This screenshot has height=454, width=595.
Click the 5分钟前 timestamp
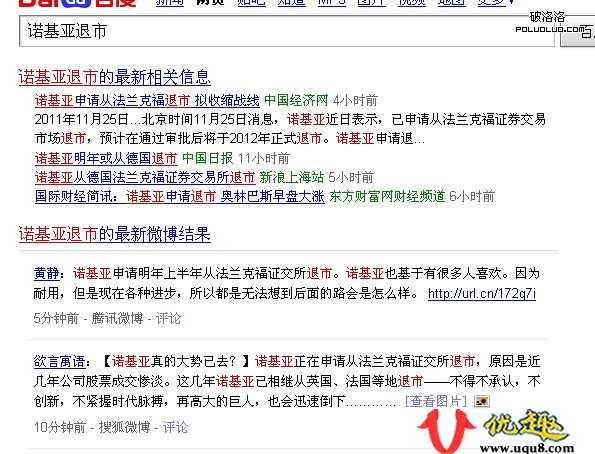click(56, 318)
